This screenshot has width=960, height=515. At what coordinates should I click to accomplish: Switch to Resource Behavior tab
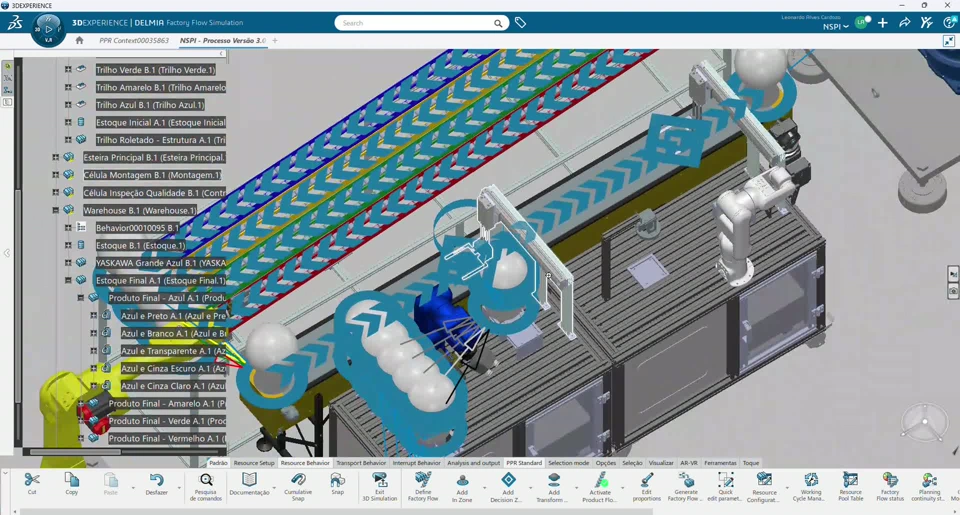pyautogui.click(x=305, y=463)
